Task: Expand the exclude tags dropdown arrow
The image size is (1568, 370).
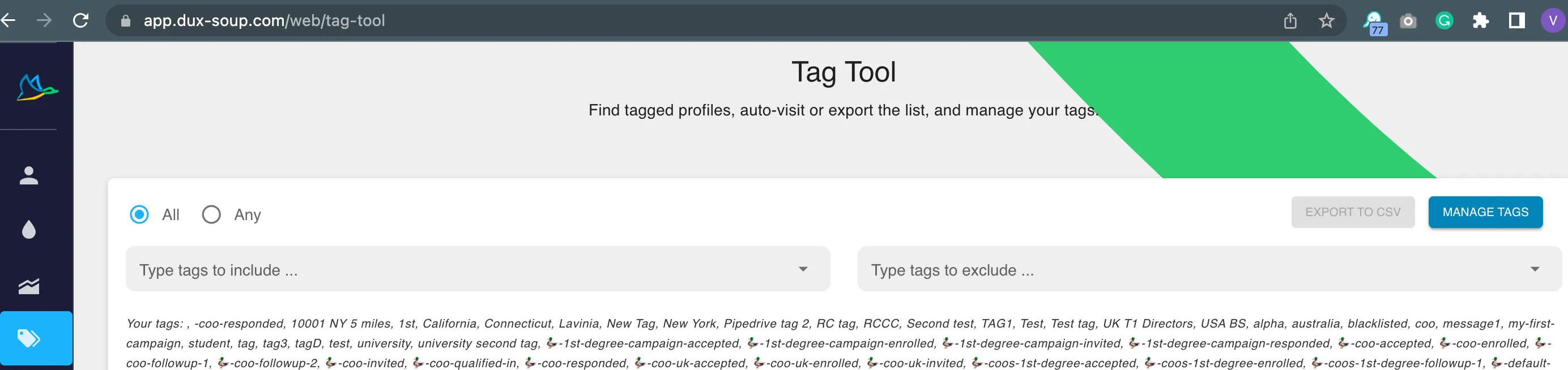Action: coord(1535,269)
